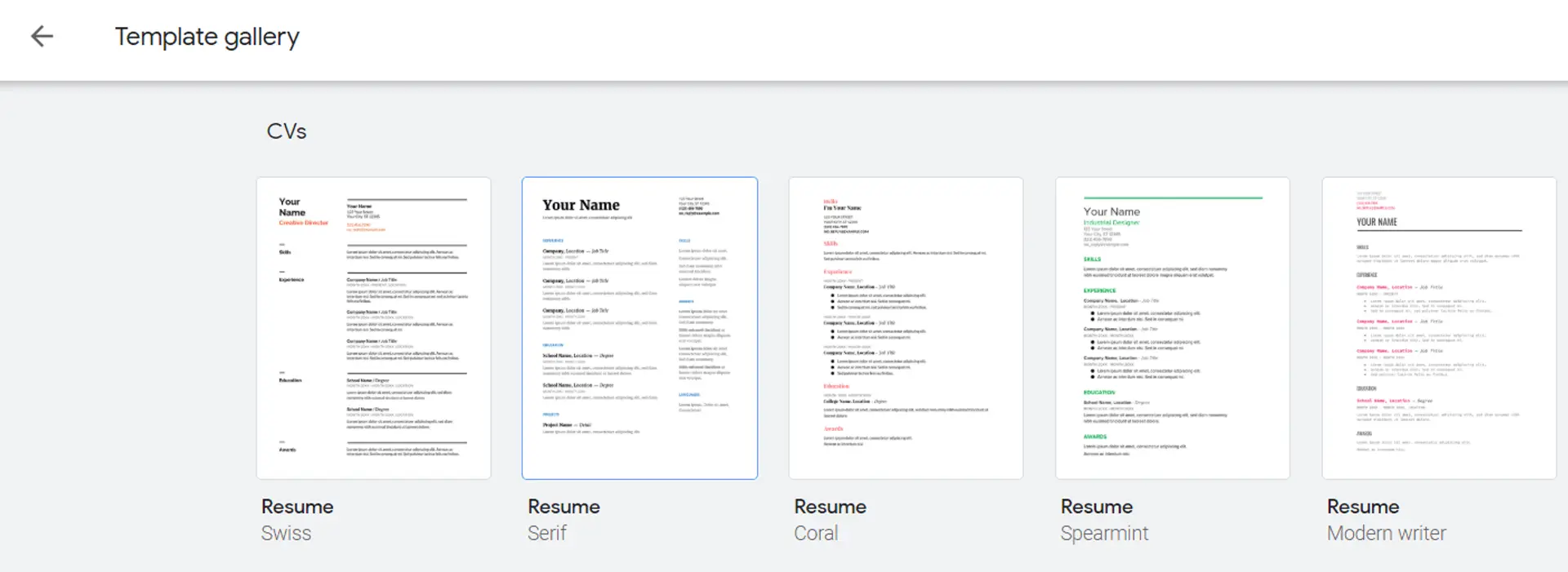Pick the Spearmint resume template thumbnail

click(x=1172, y=328)
